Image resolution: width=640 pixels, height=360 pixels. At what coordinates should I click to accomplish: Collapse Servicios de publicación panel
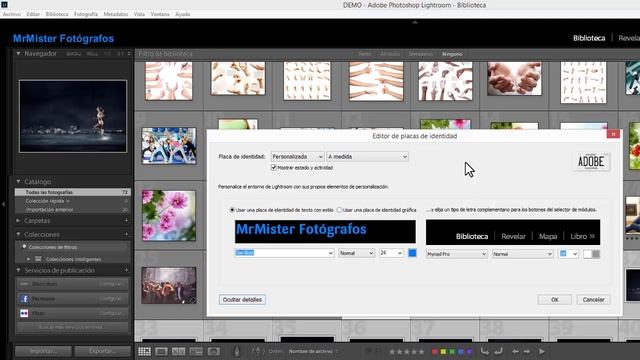click(18, 270)
